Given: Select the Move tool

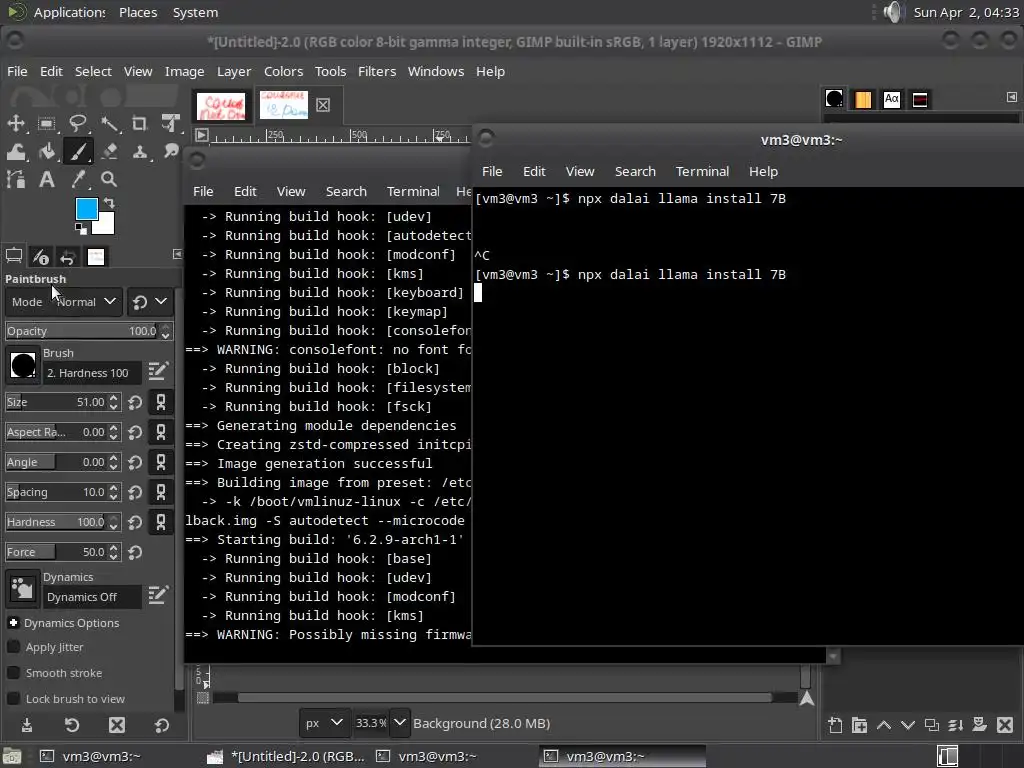Looking at the screenshot, I should point(16,123).
